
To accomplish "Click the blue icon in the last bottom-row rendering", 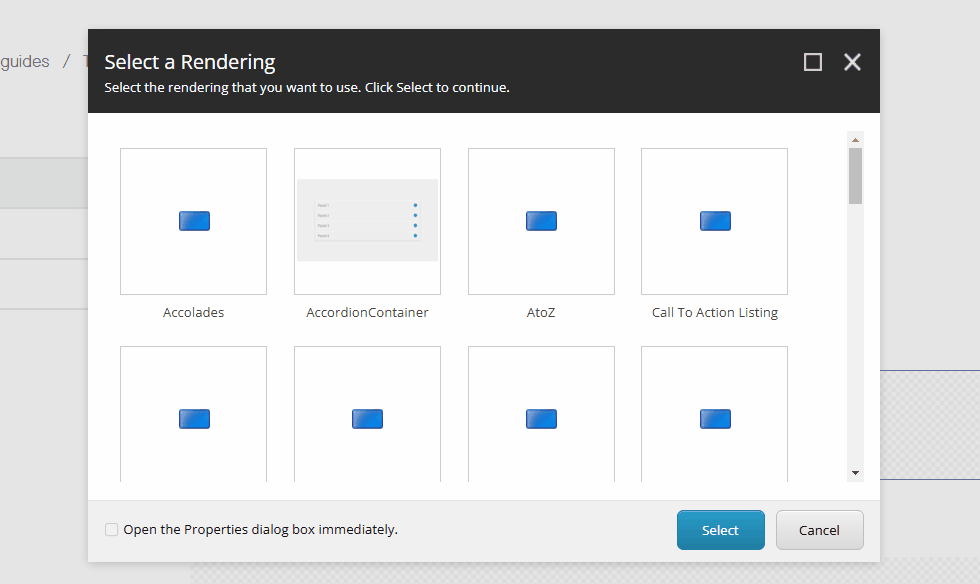I will 714,418.
